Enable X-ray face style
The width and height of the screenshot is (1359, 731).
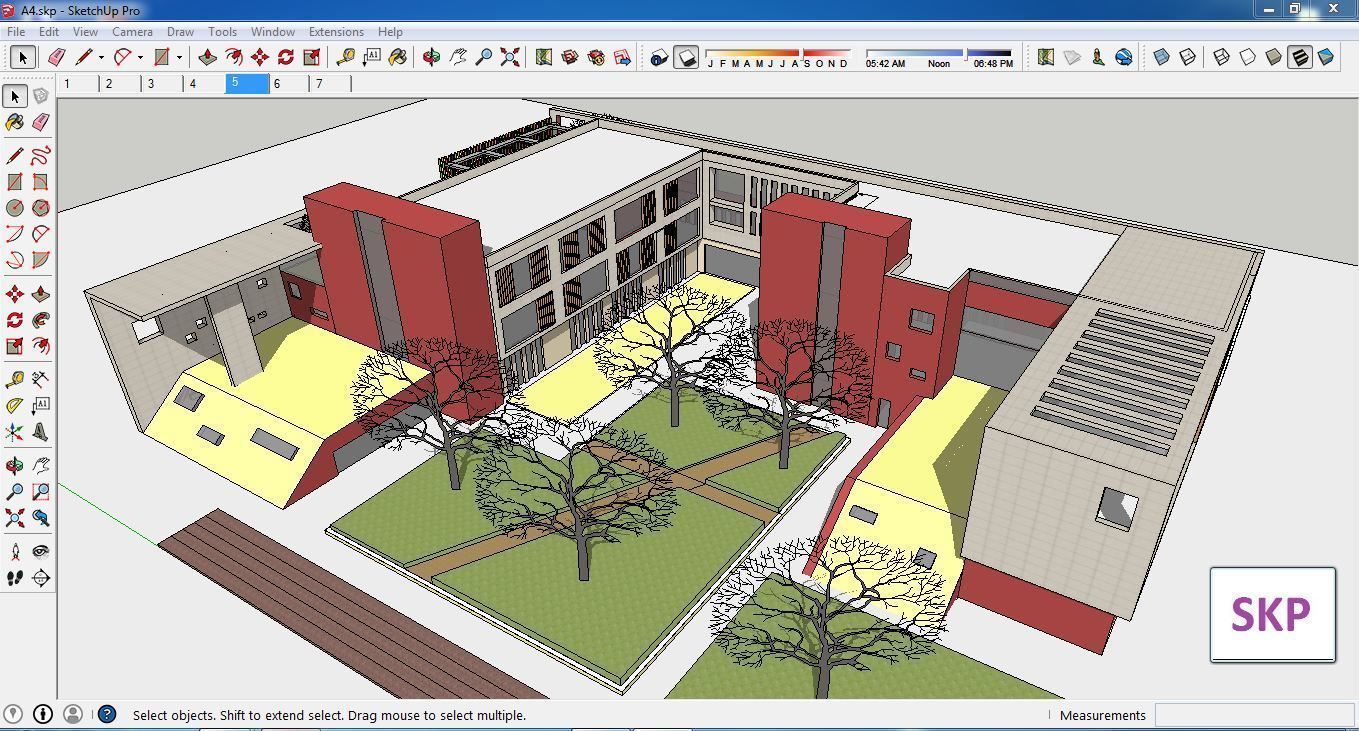[1161, 57]
